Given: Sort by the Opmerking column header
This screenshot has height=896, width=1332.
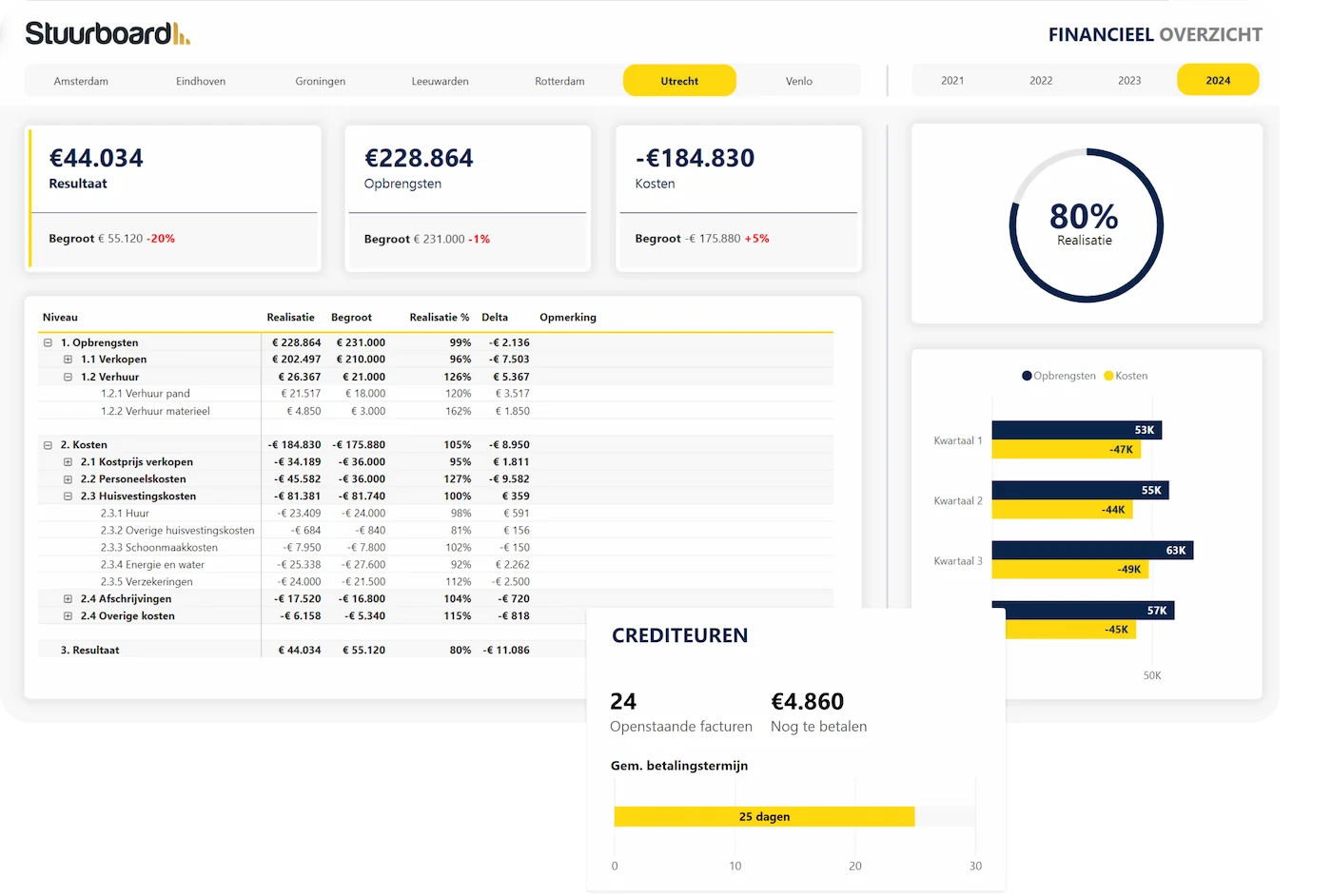Looking at the screenshot, I should coord(568,317).
